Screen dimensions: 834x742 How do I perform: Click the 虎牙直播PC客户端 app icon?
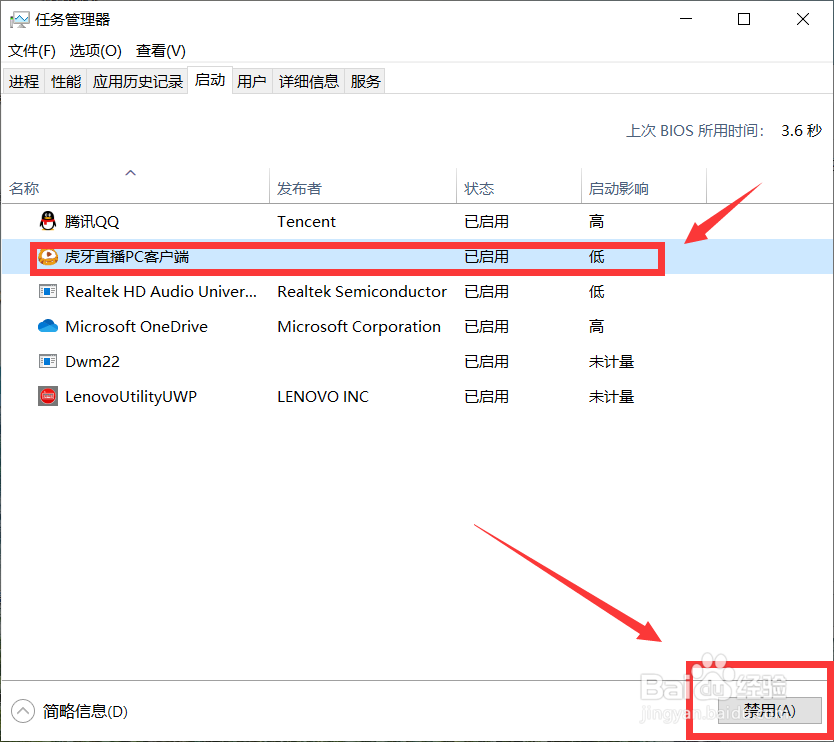48,257
